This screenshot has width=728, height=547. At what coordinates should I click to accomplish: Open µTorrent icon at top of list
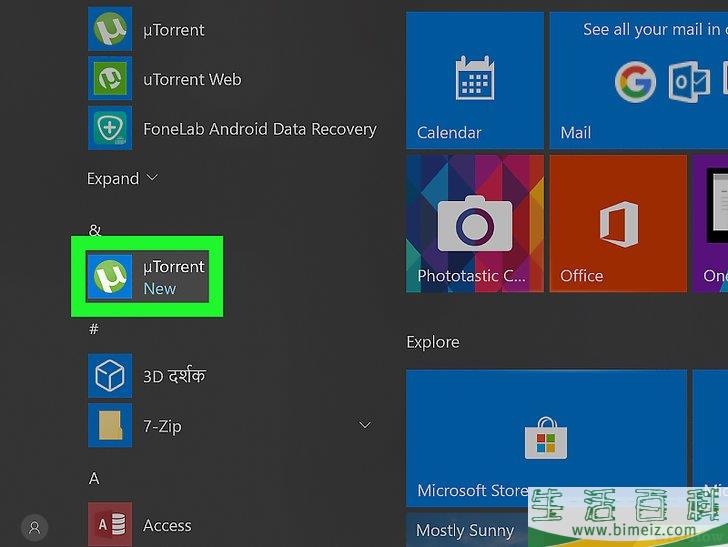pyautogui.click(x=110, y=28)
